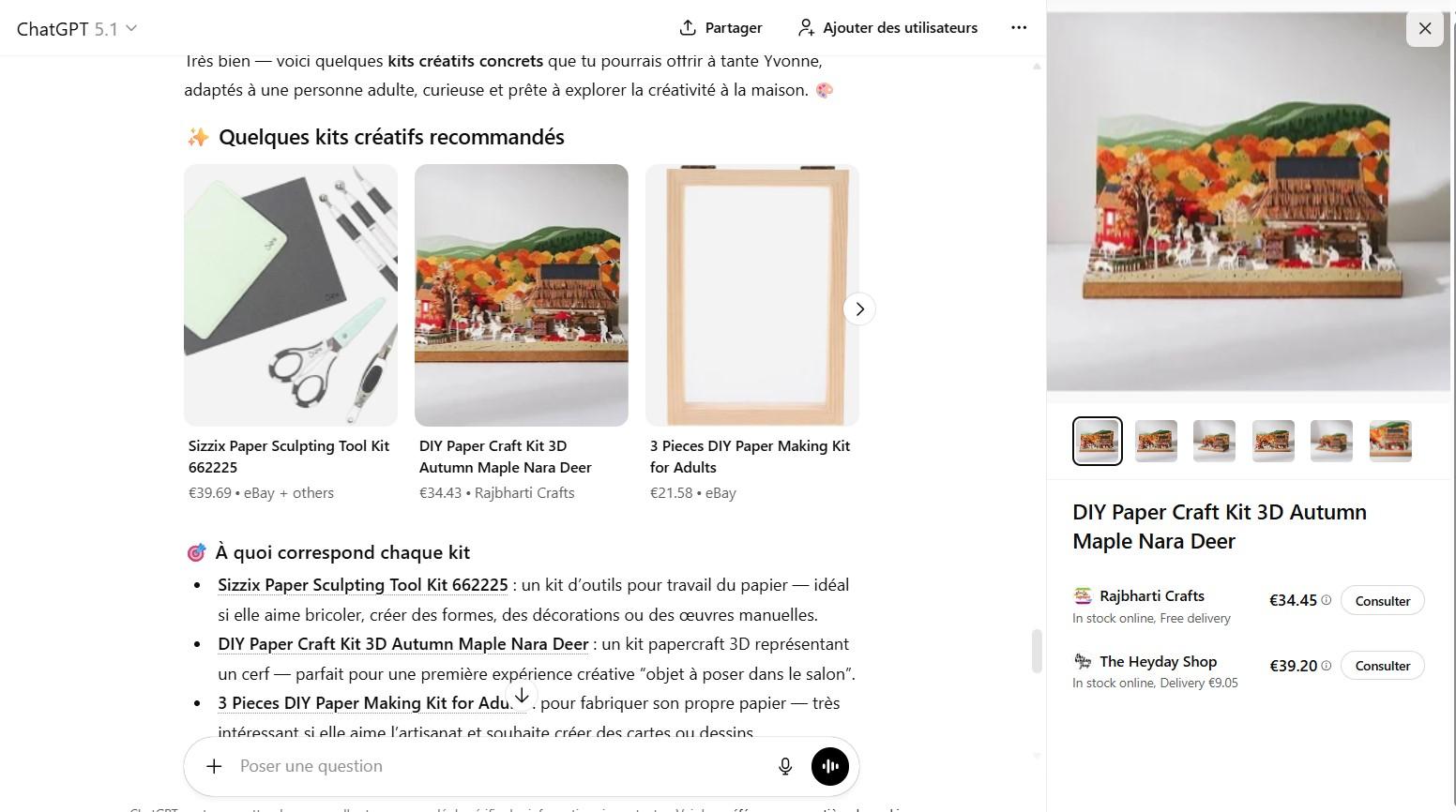The width and height of the screenshot is (1456, 812).
Task: Click Consulter for Rajbharti Crafts offer
Action: click(1382, 601)
